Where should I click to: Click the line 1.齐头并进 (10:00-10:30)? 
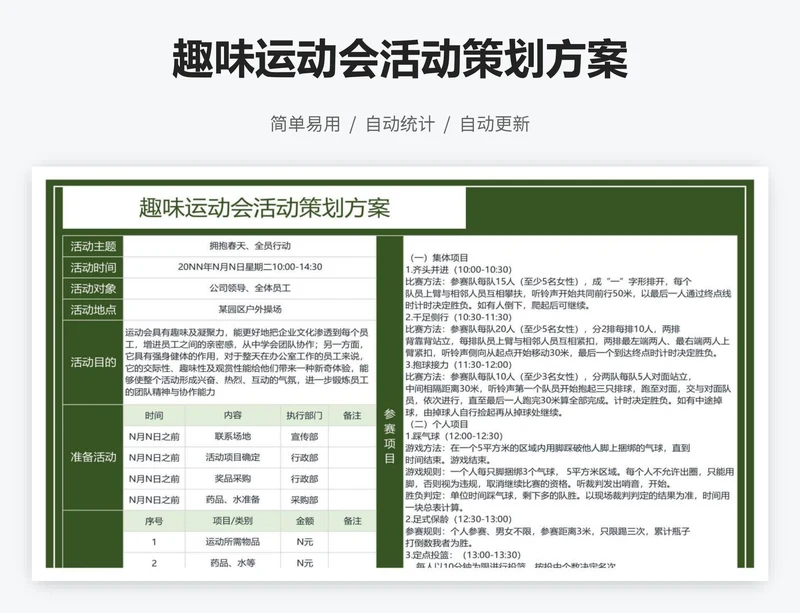[458, 269]
